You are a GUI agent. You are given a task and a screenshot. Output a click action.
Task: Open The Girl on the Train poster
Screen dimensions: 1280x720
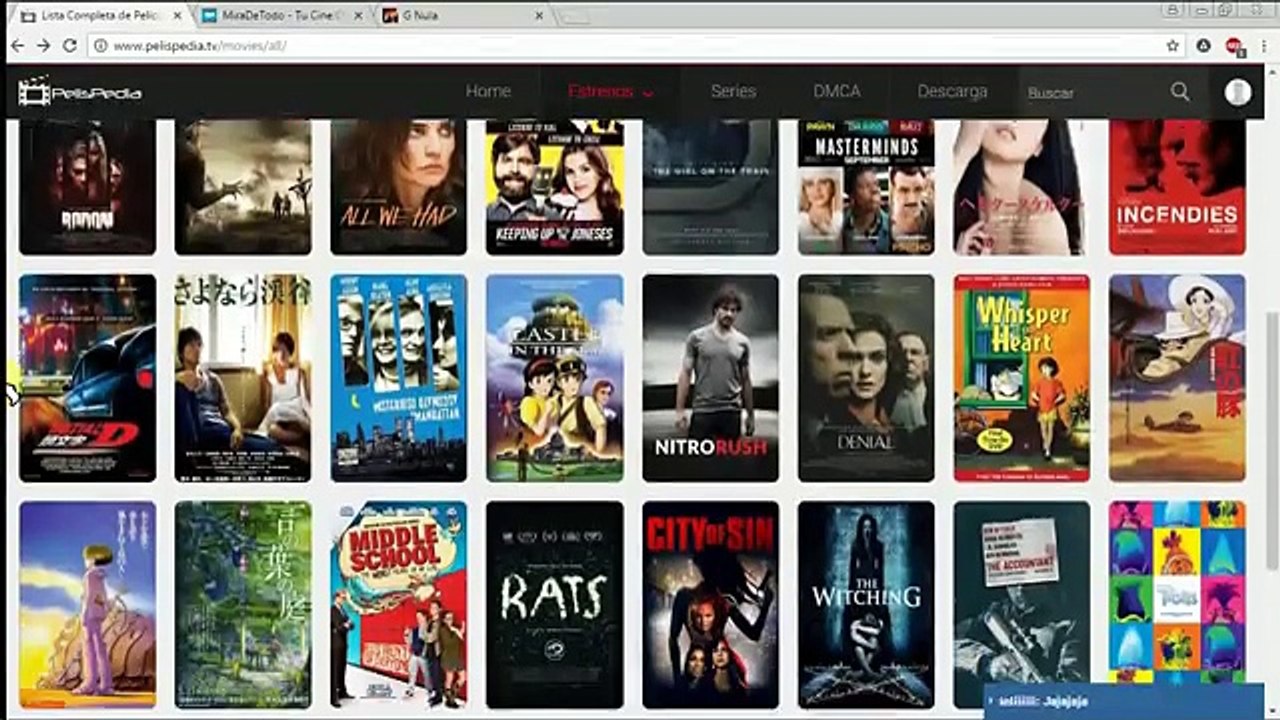point(710,187)
